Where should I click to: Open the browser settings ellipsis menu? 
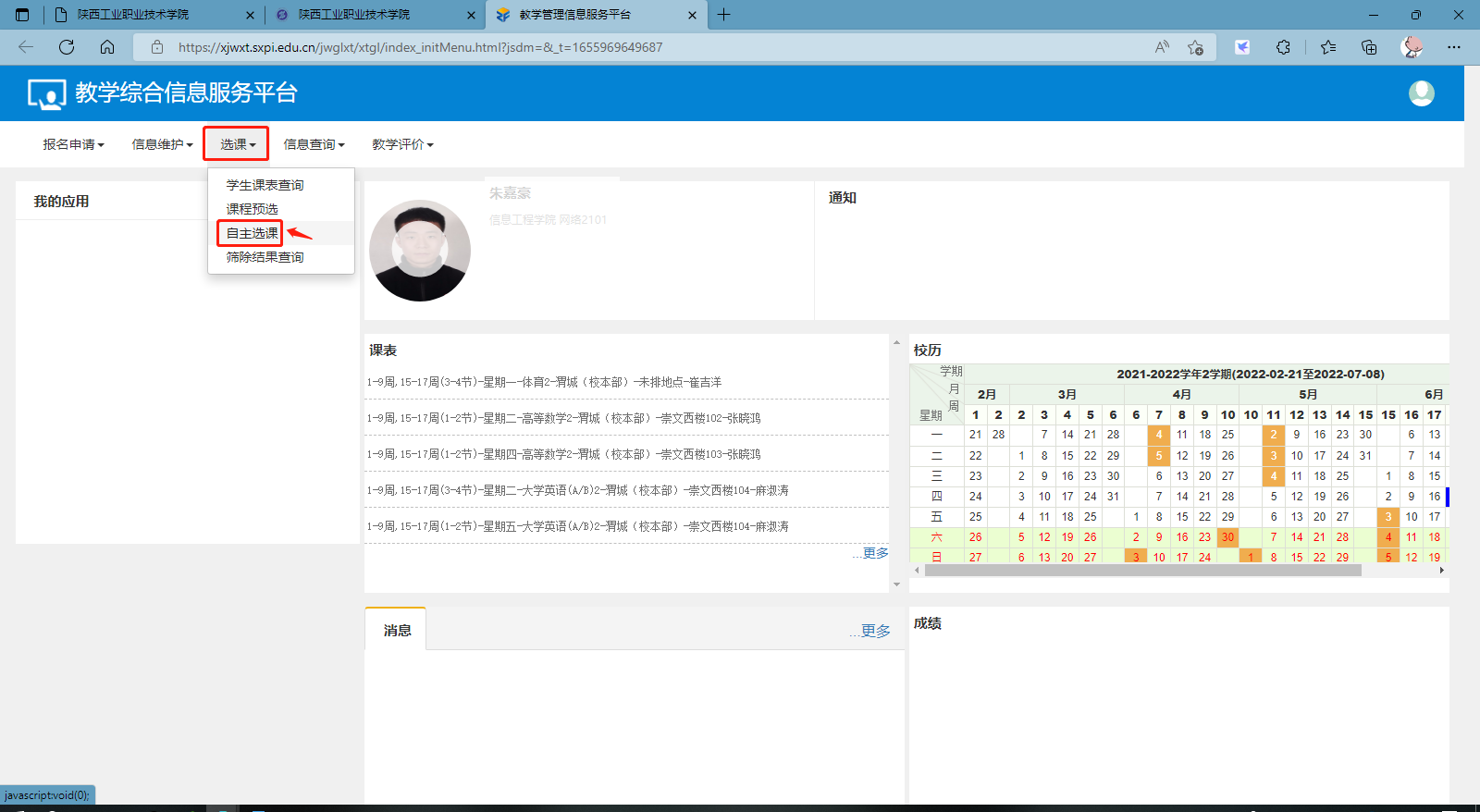tap(1454, 47)
